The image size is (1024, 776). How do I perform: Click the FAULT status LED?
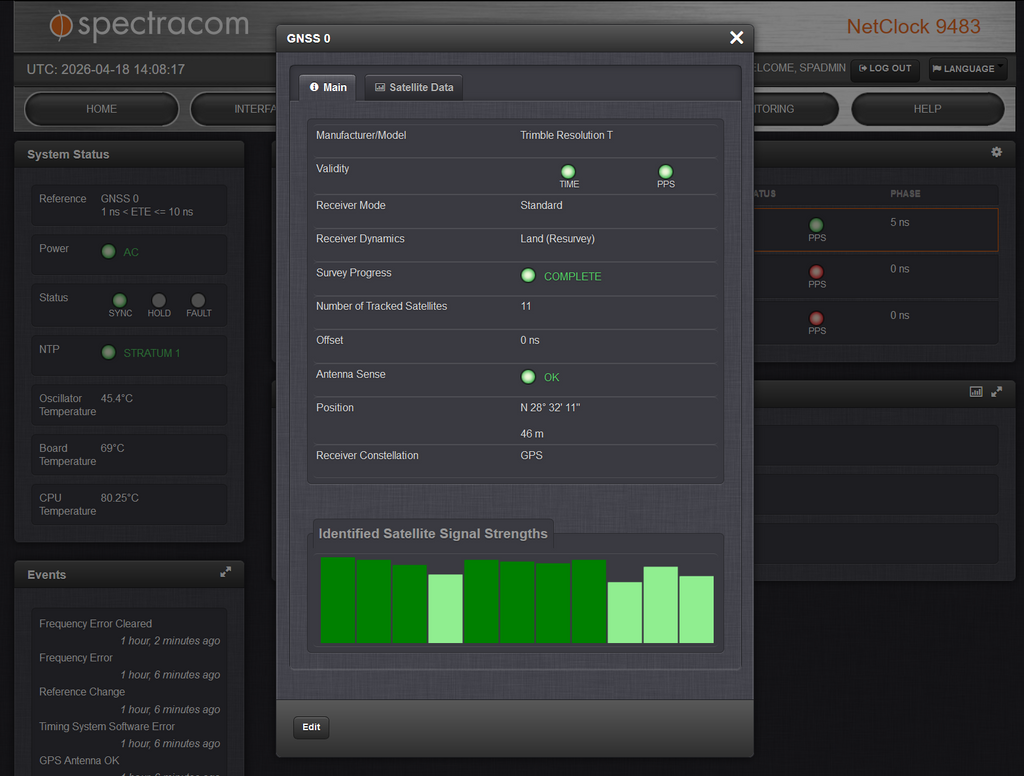[x=198, y=300]
